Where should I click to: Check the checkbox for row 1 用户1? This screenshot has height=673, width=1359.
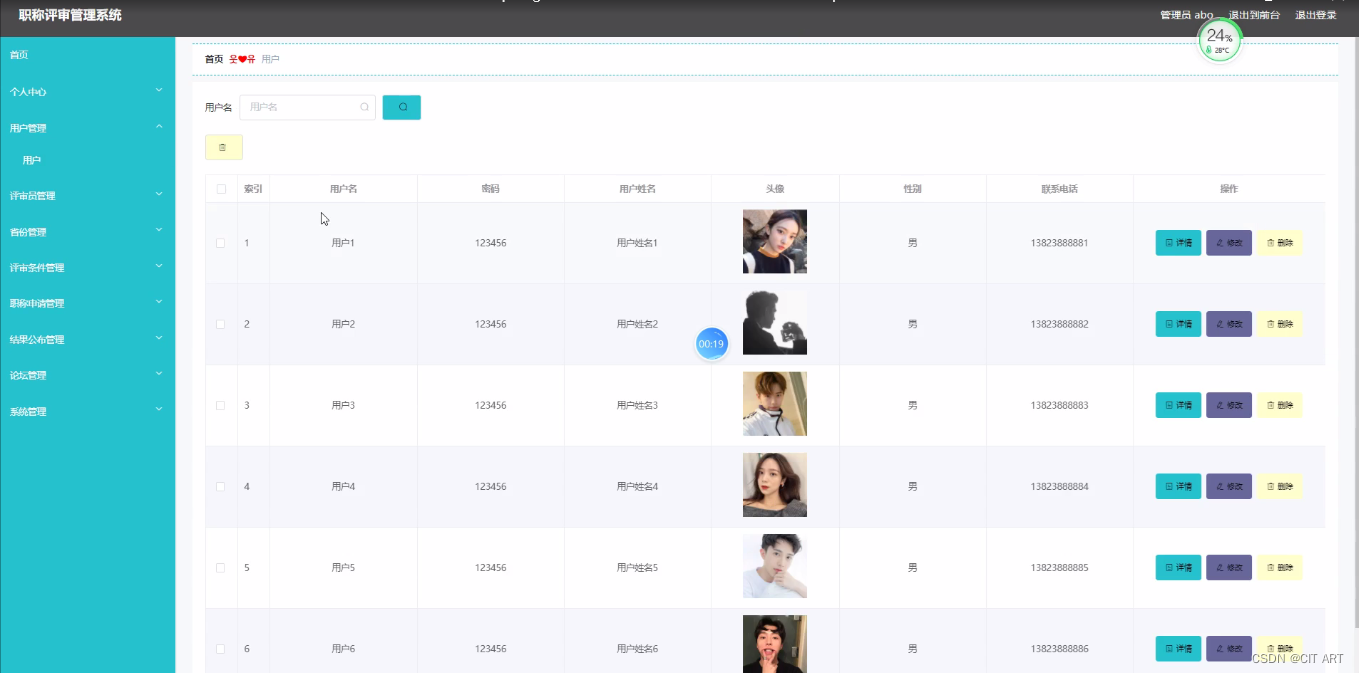click(x=221, y=243)
